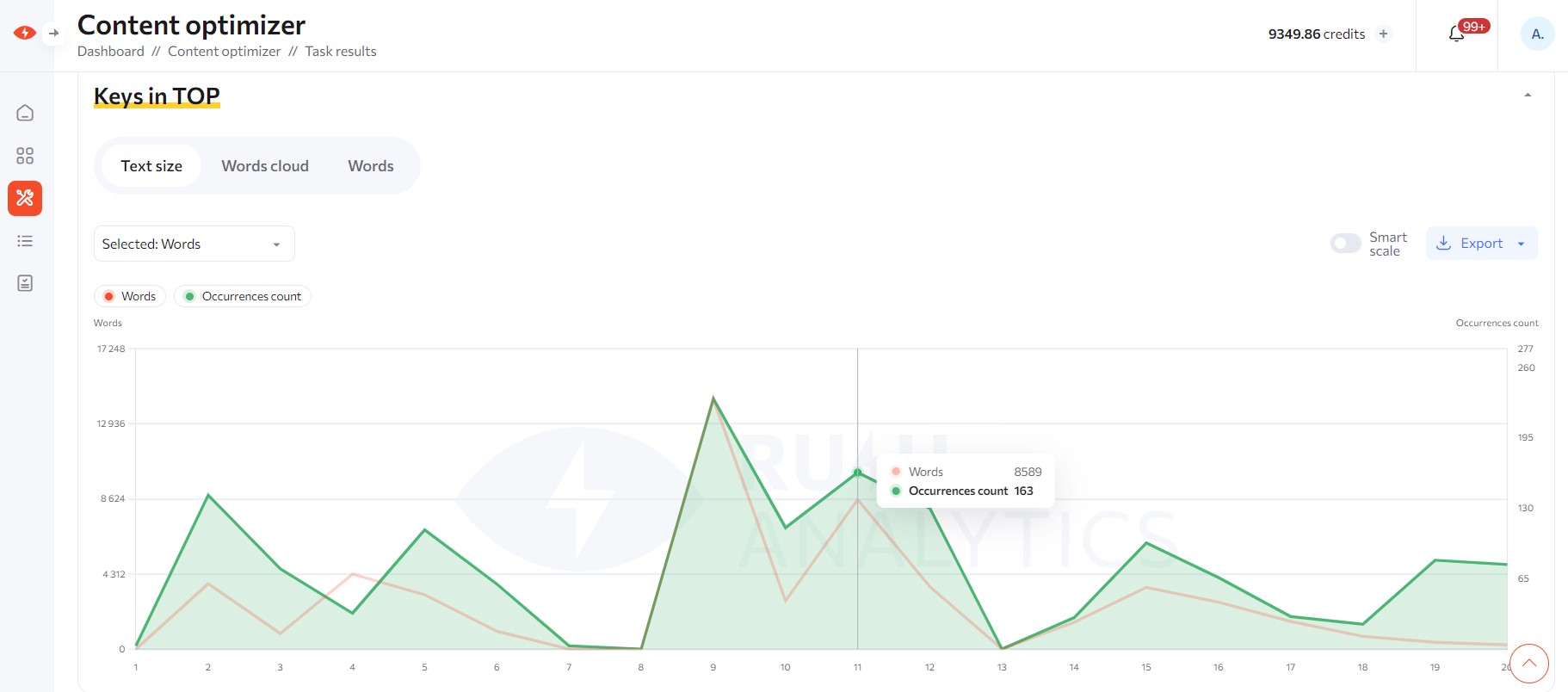Switch to the Words cloud tab
This screenshot has width=1568, height=692.
click(265, 166)
